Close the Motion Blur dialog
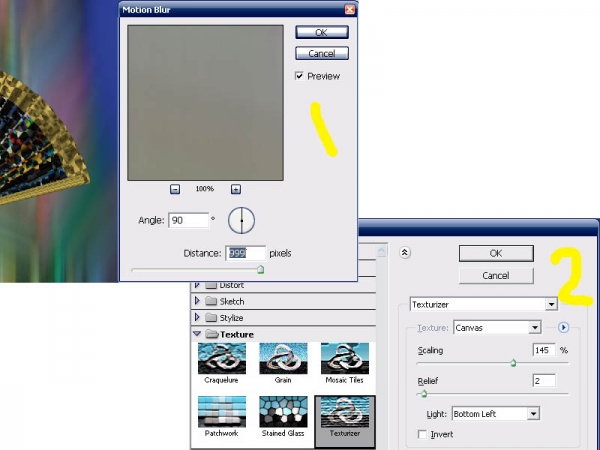Viewport: 600px width, 450px height. [x=350, y=10]
